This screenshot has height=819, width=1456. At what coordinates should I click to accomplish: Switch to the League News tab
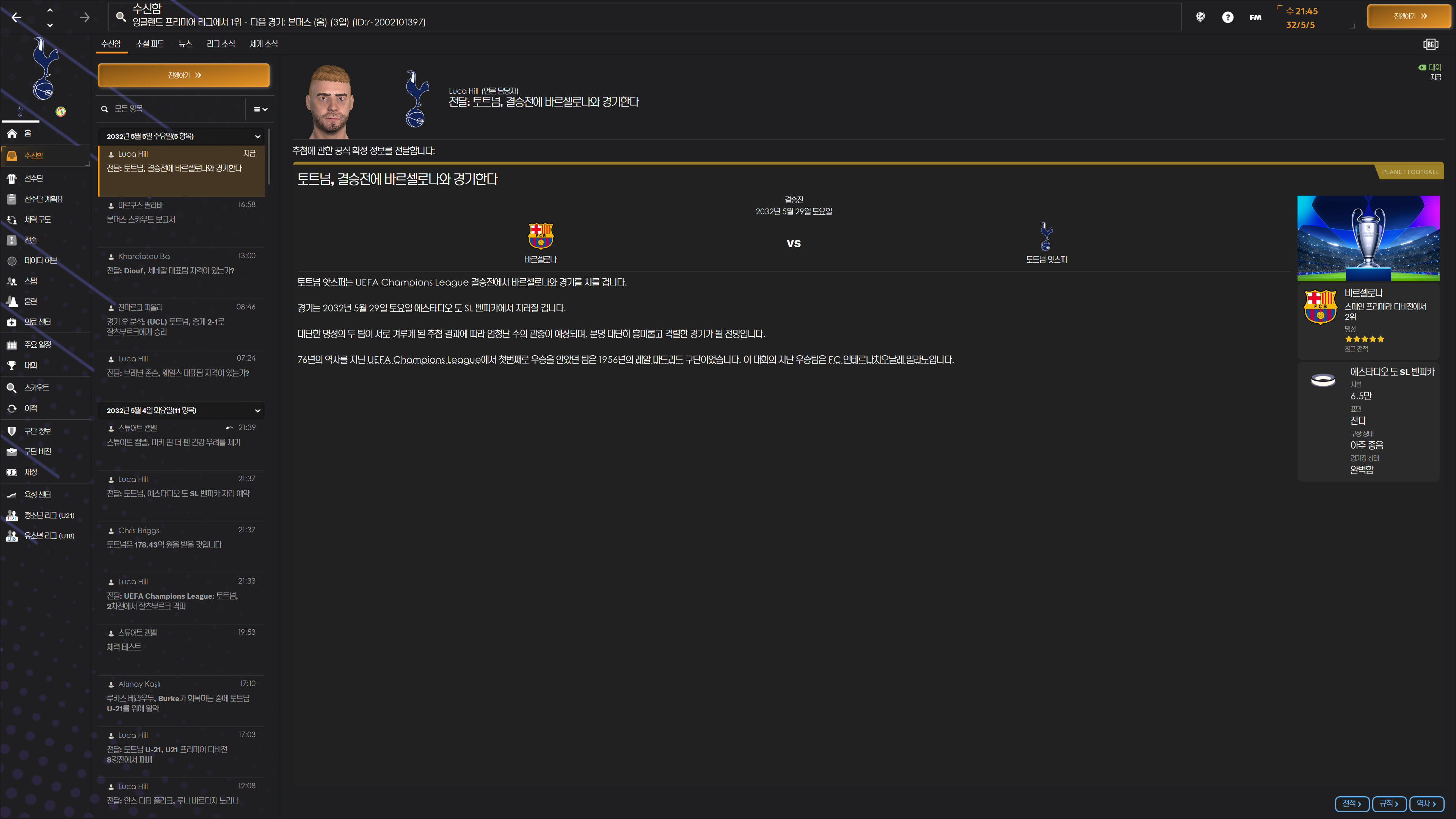pyautogui.click(x=220, y=44)
